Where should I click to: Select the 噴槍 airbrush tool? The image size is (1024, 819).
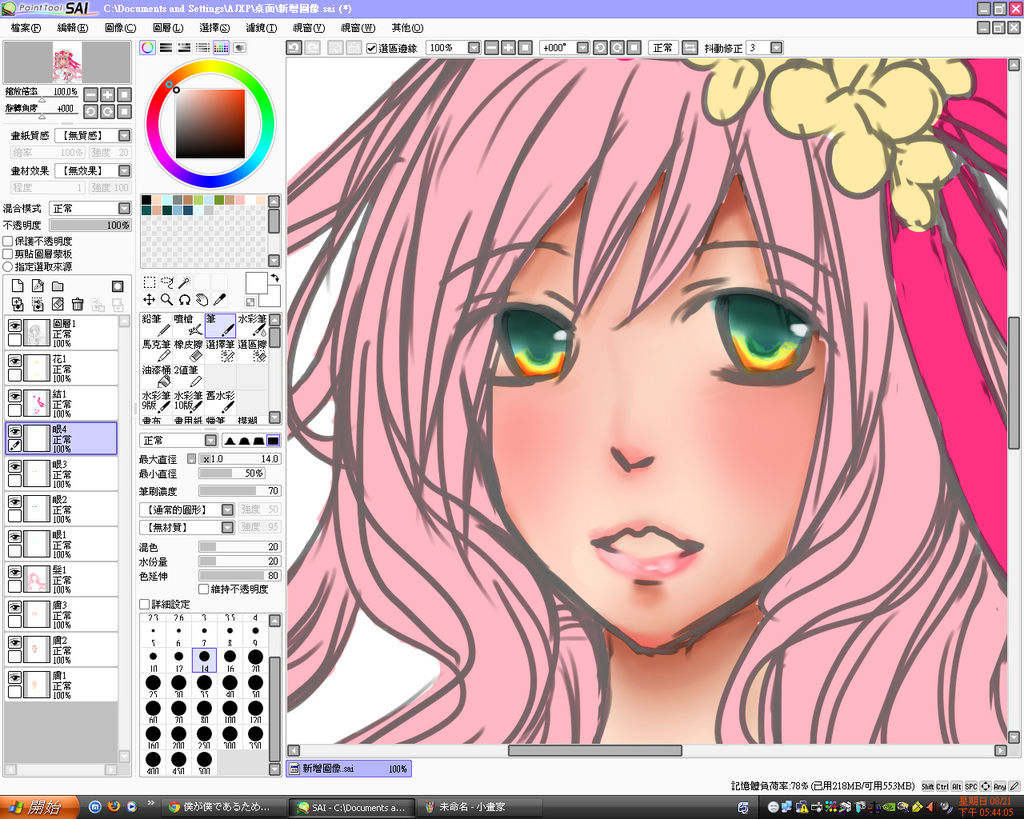(187, 325)
